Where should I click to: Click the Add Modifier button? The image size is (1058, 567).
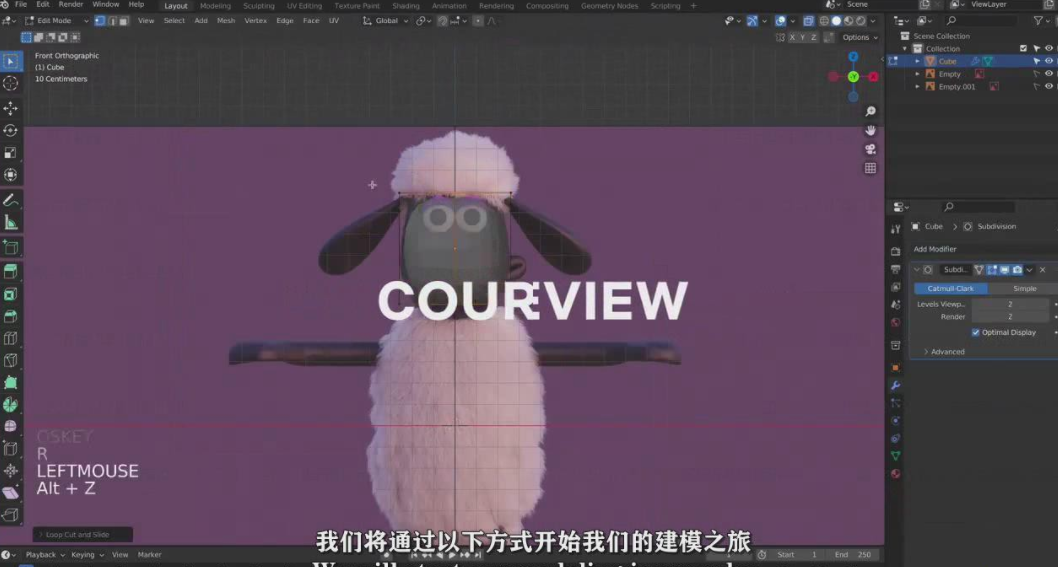(982, 249)
